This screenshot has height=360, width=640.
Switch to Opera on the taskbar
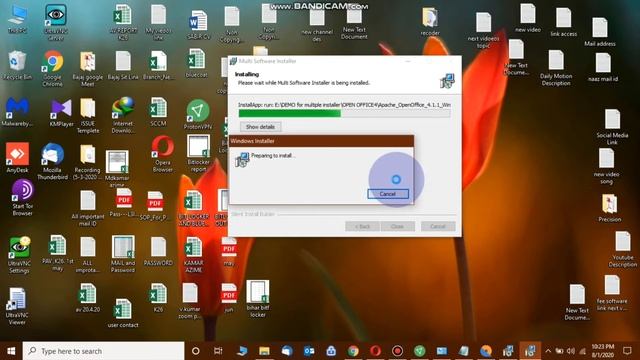(x=376, y=351)
